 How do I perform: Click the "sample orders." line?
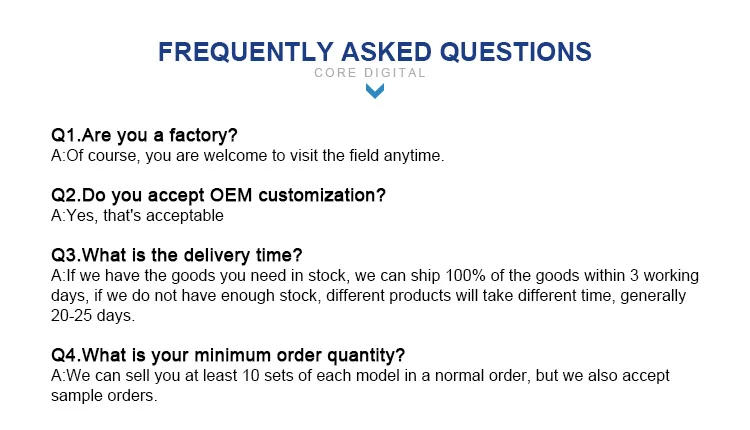click(104, 395)
